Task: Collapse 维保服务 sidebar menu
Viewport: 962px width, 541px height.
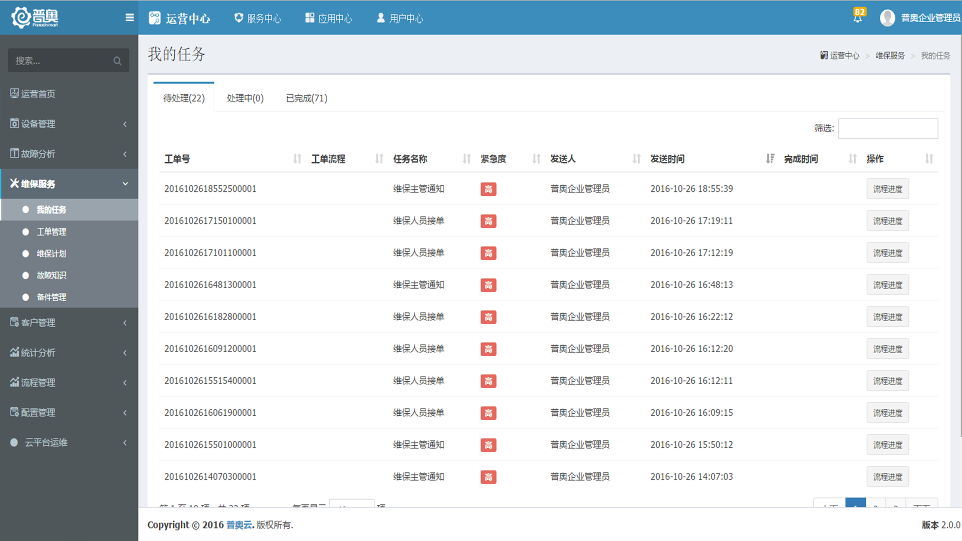Action: [69, 184]
